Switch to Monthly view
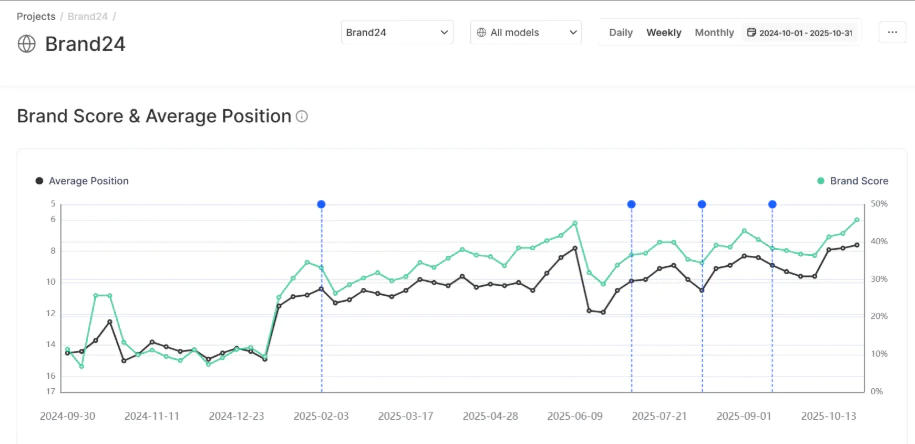915x444 pixels. [x=714, y=33]
